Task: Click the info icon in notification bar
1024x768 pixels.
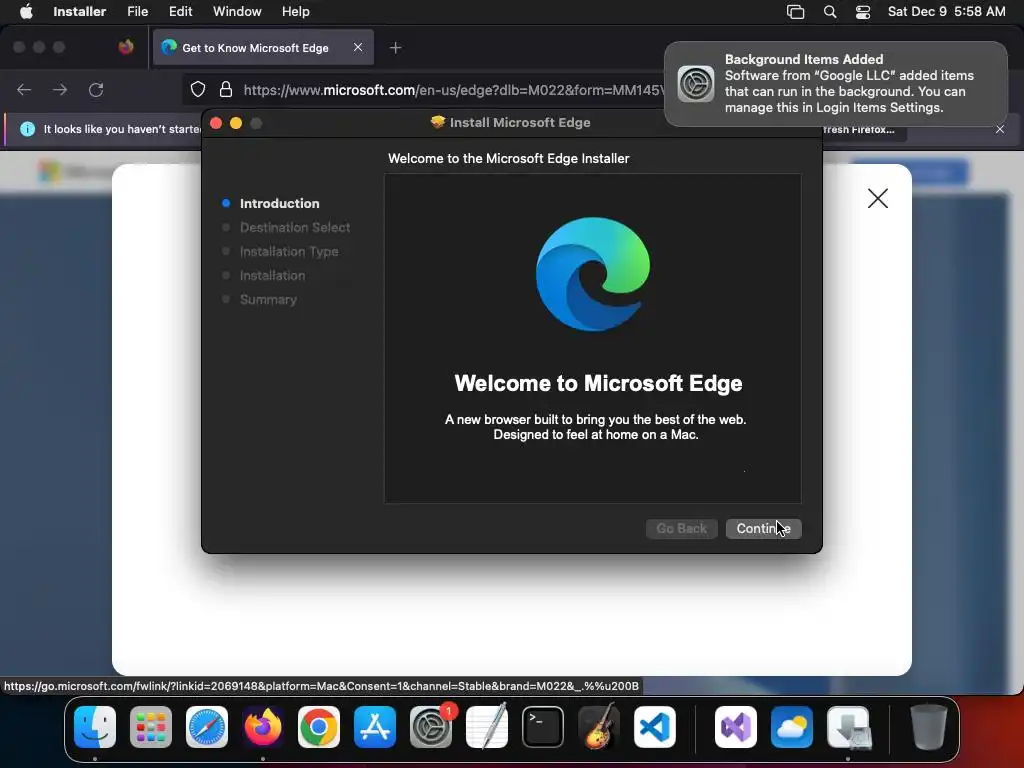Action: [x=27, y=129]
